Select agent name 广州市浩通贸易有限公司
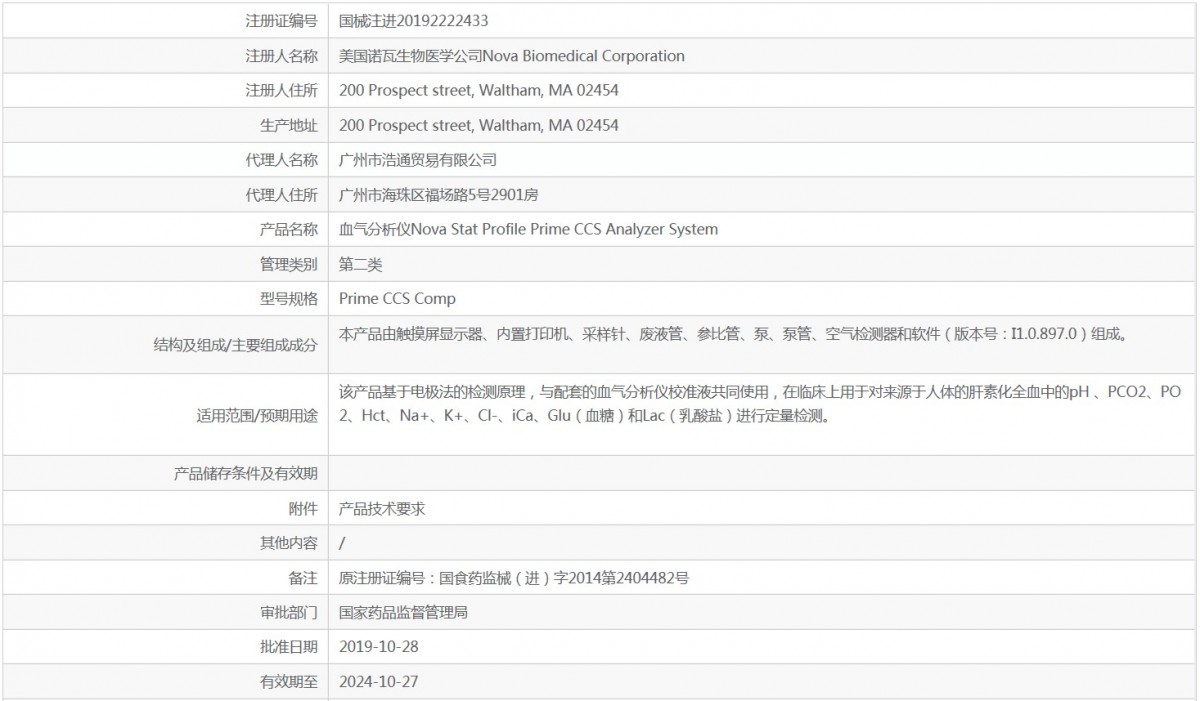The height and width of the screenshot is (701, 1200). point(418,160)
